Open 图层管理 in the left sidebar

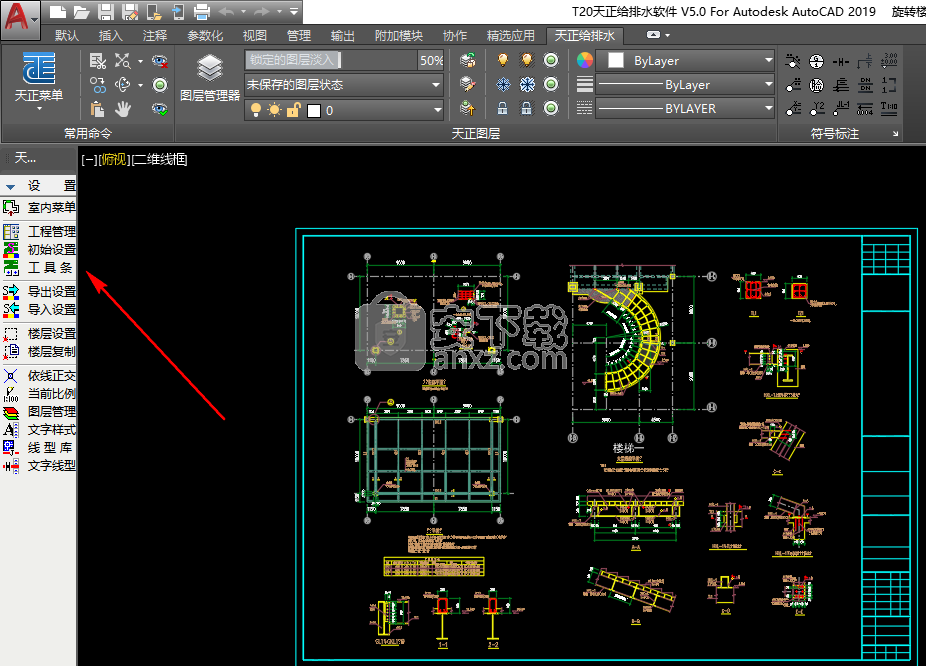point(50,411)
